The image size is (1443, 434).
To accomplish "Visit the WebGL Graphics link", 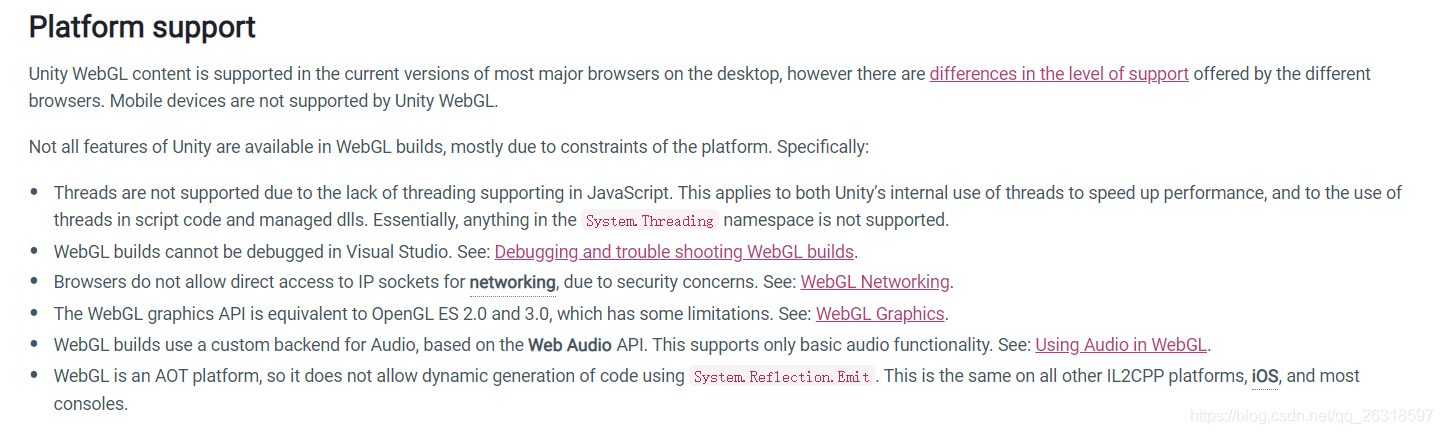I will pos(880,314).
